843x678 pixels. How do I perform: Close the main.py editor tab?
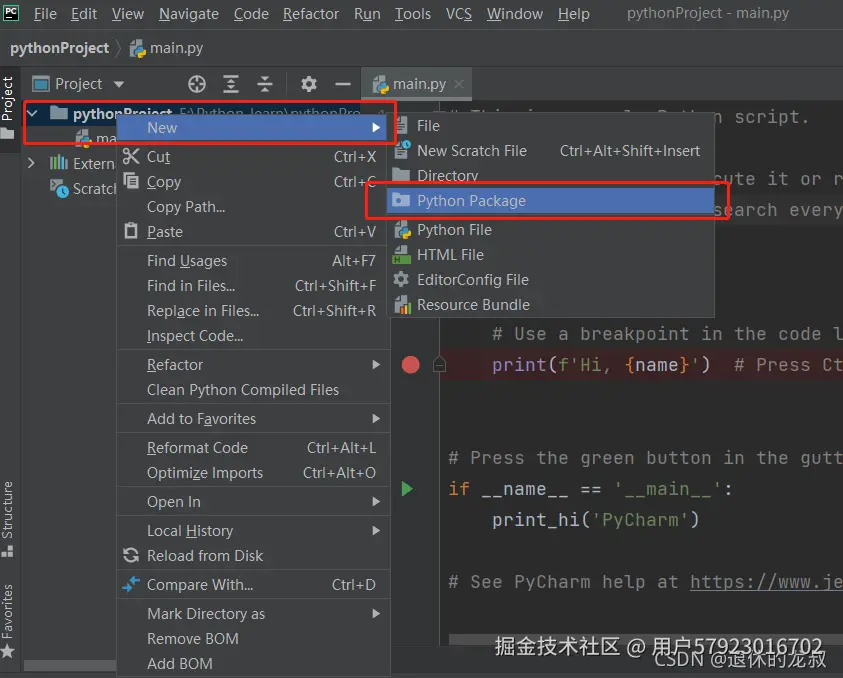point(459,84)
